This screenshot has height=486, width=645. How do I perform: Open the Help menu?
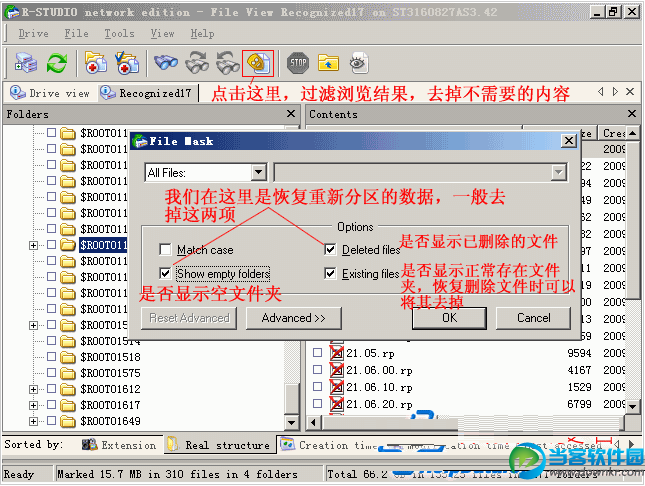tap(202, 33)
